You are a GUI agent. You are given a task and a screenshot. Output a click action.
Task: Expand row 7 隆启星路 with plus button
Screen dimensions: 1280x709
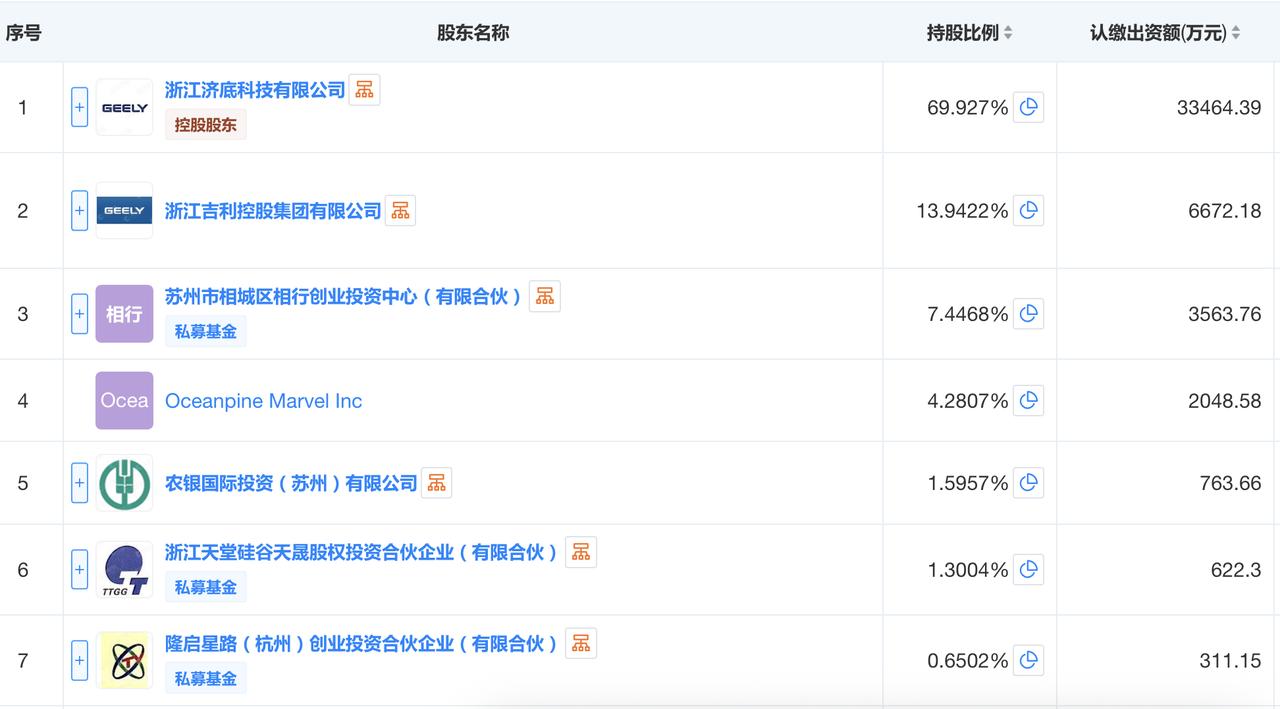click(x=79, y=660)
